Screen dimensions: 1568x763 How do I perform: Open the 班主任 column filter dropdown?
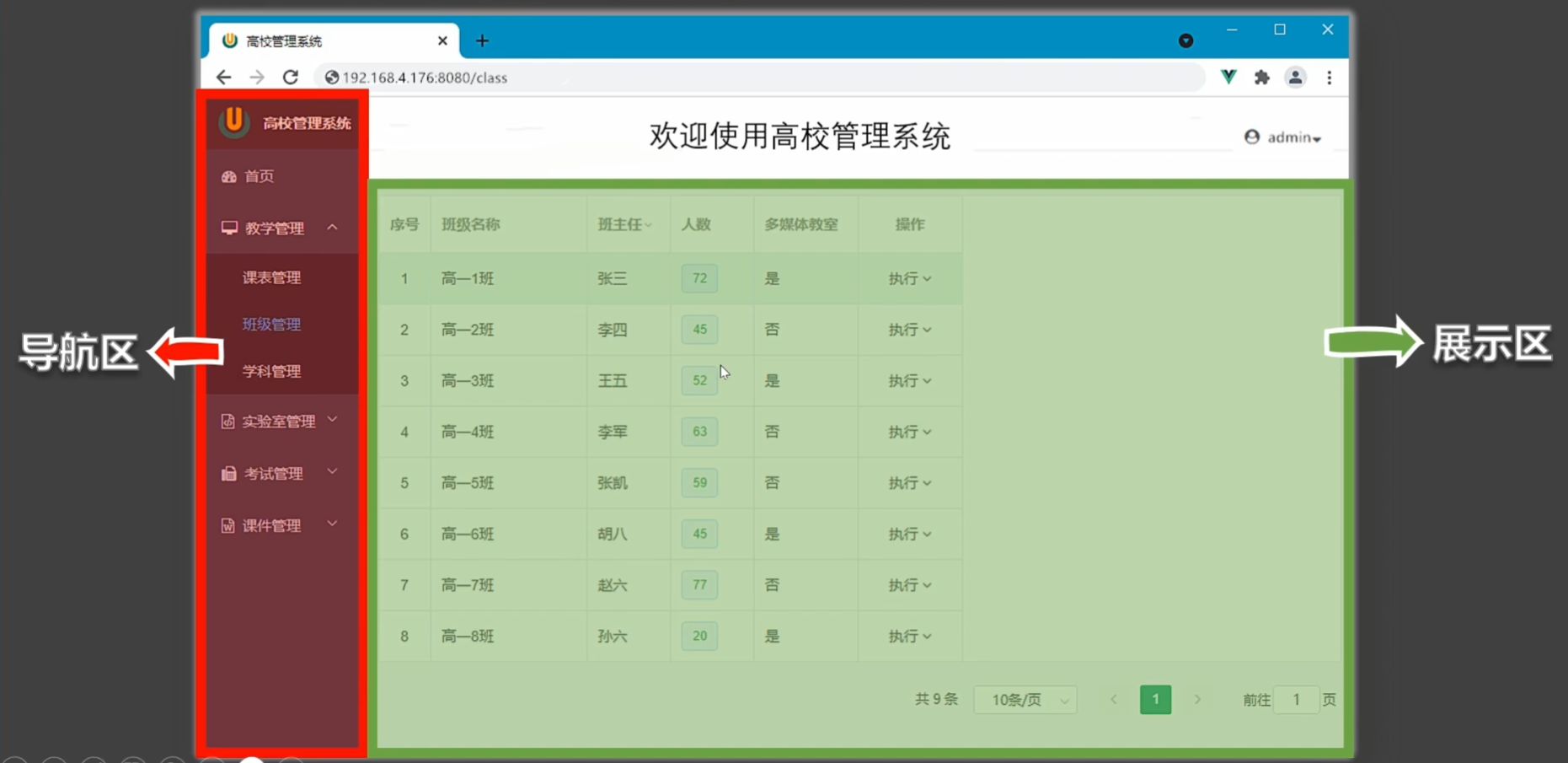tap(648, 225)
